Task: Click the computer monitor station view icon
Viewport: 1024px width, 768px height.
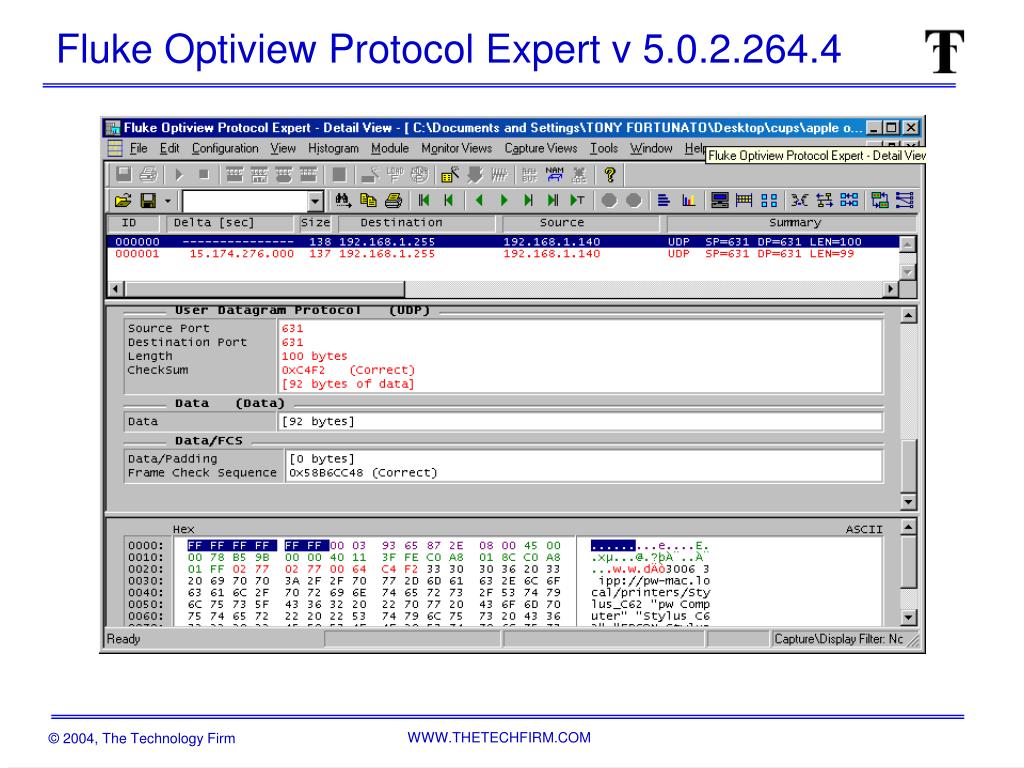Action: tap(720, 200)
